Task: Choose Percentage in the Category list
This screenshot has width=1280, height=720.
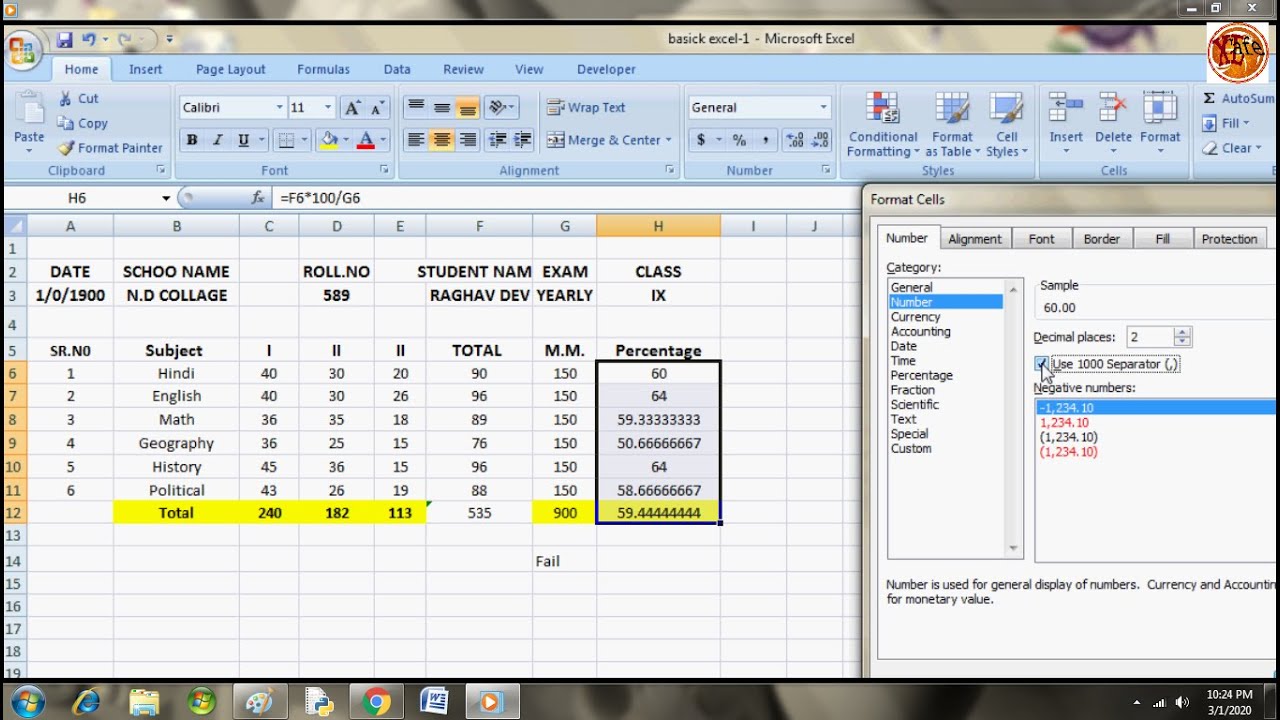Action: pyautogui.click(x=921, y=375)
